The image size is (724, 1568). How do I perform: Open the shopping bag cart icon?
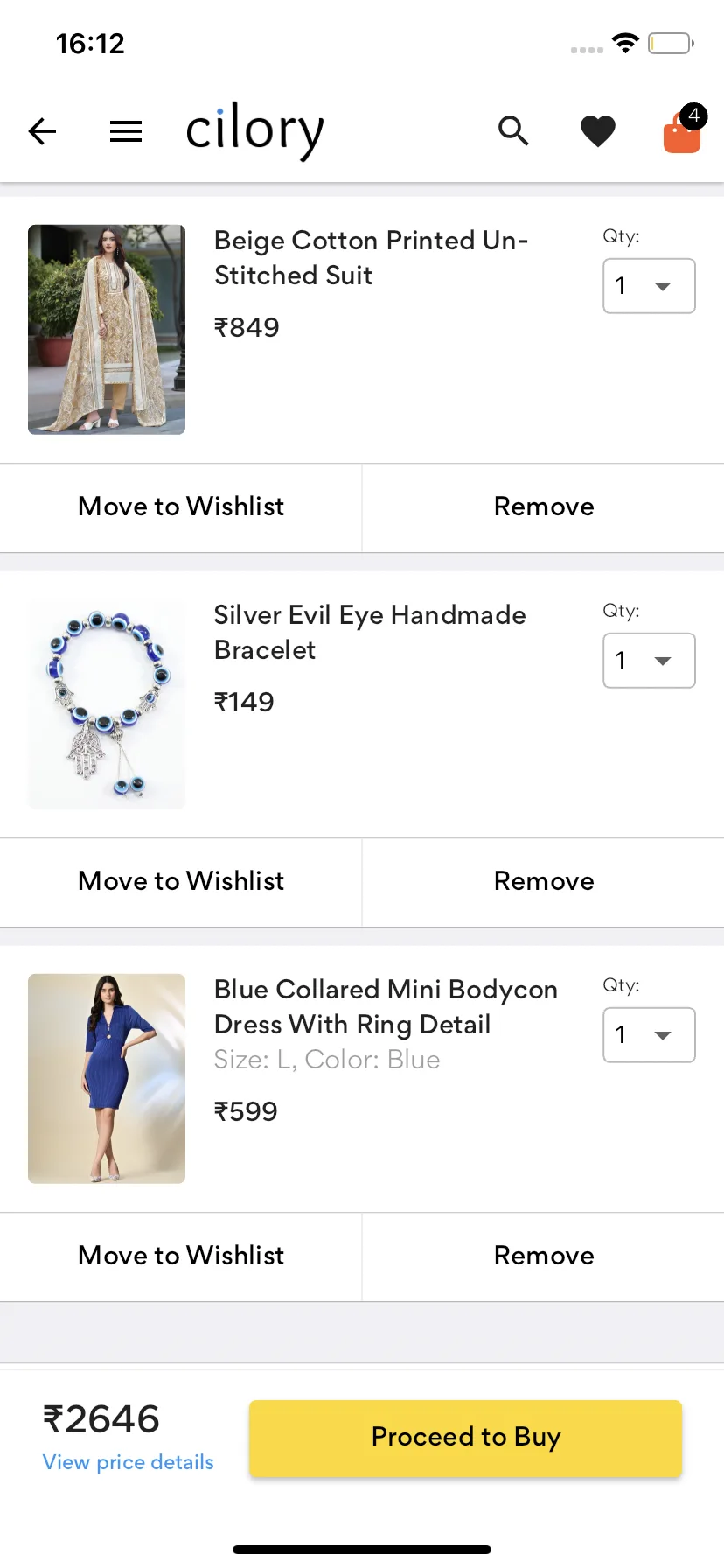click(x=682, y=132)
